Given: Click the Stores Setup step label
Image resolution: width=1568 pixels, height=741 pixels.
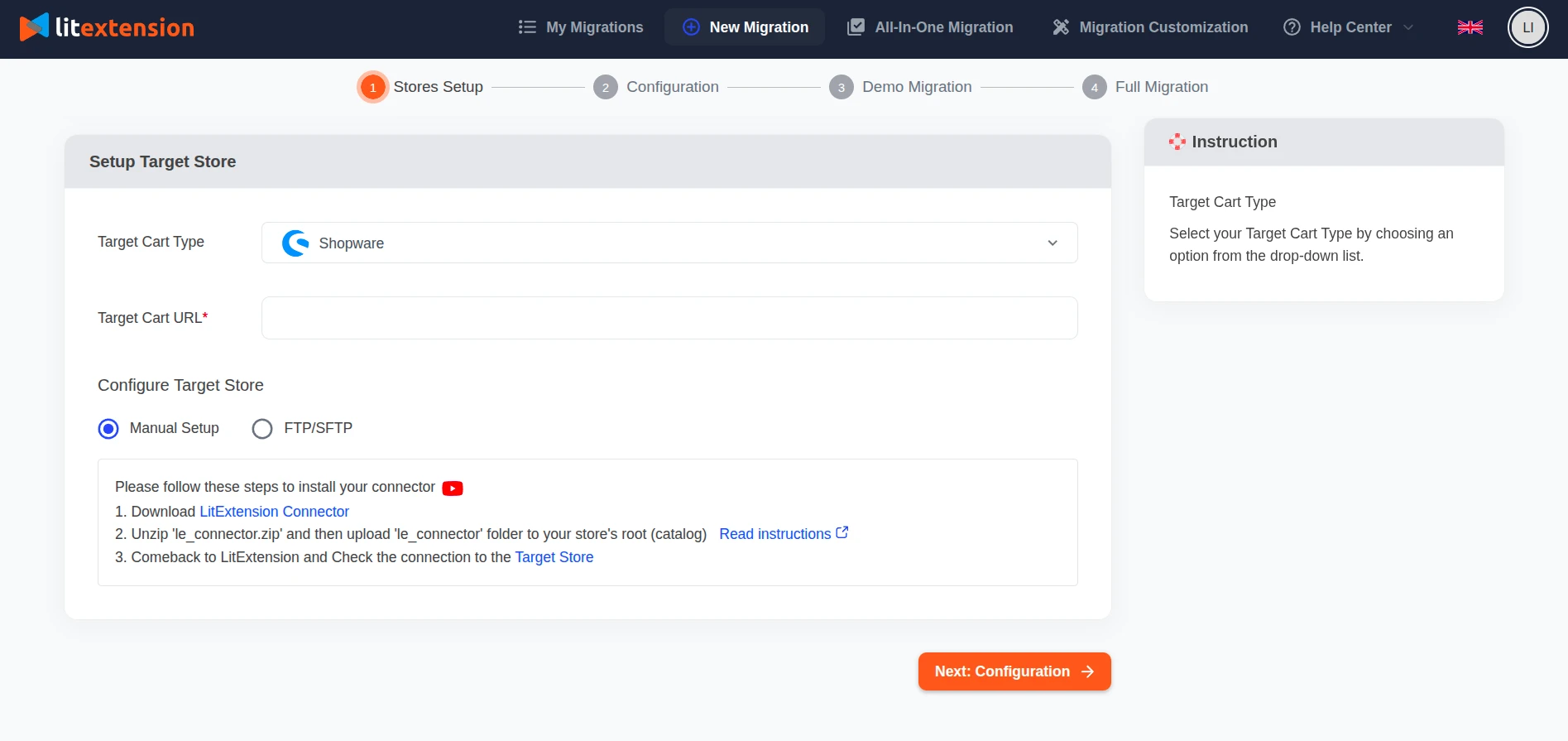Looking at the screenshot, I should (439, 87).
